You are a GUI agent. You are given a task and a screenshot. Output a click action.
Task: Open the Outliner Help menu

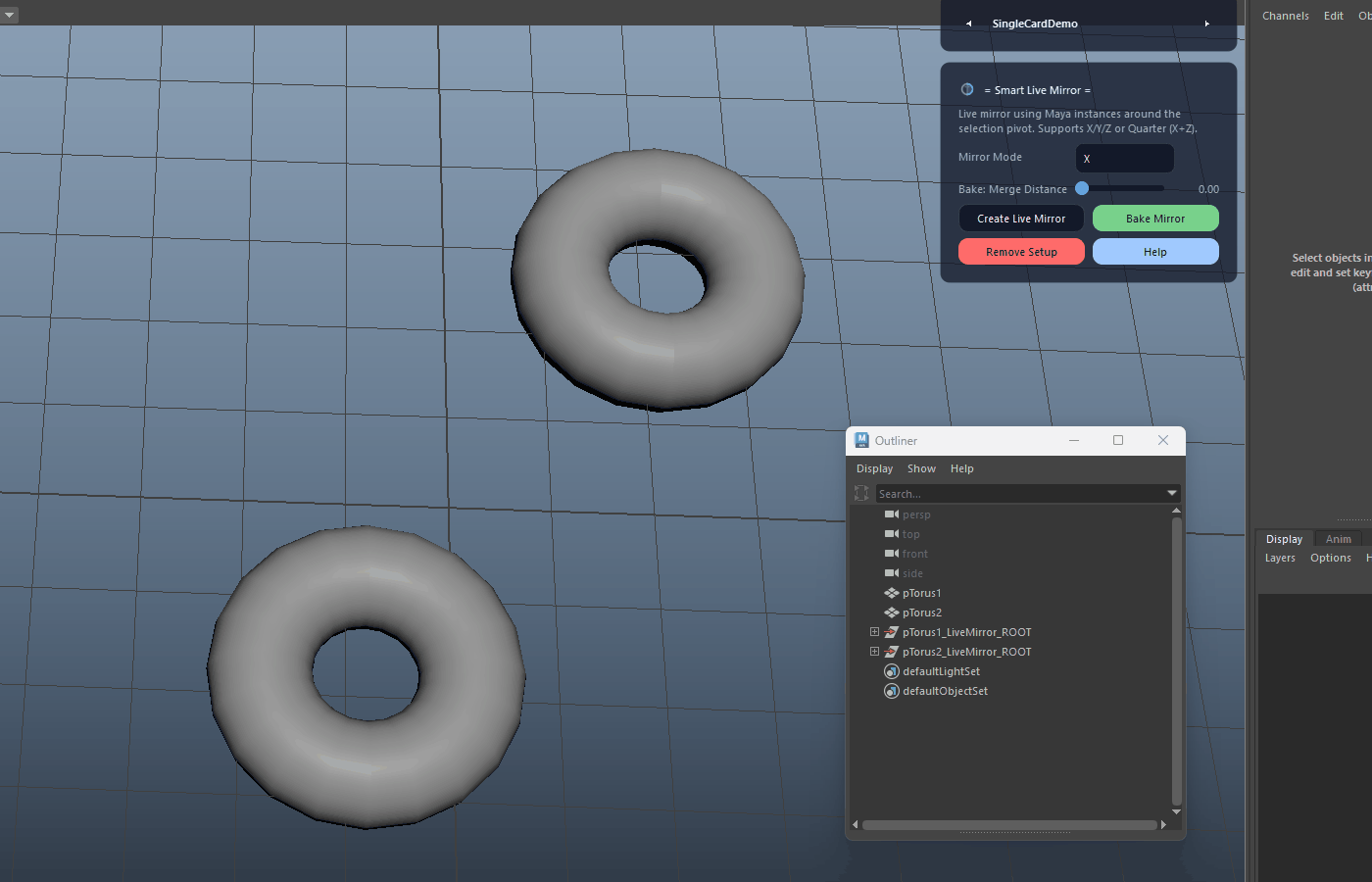pos(962,468)
